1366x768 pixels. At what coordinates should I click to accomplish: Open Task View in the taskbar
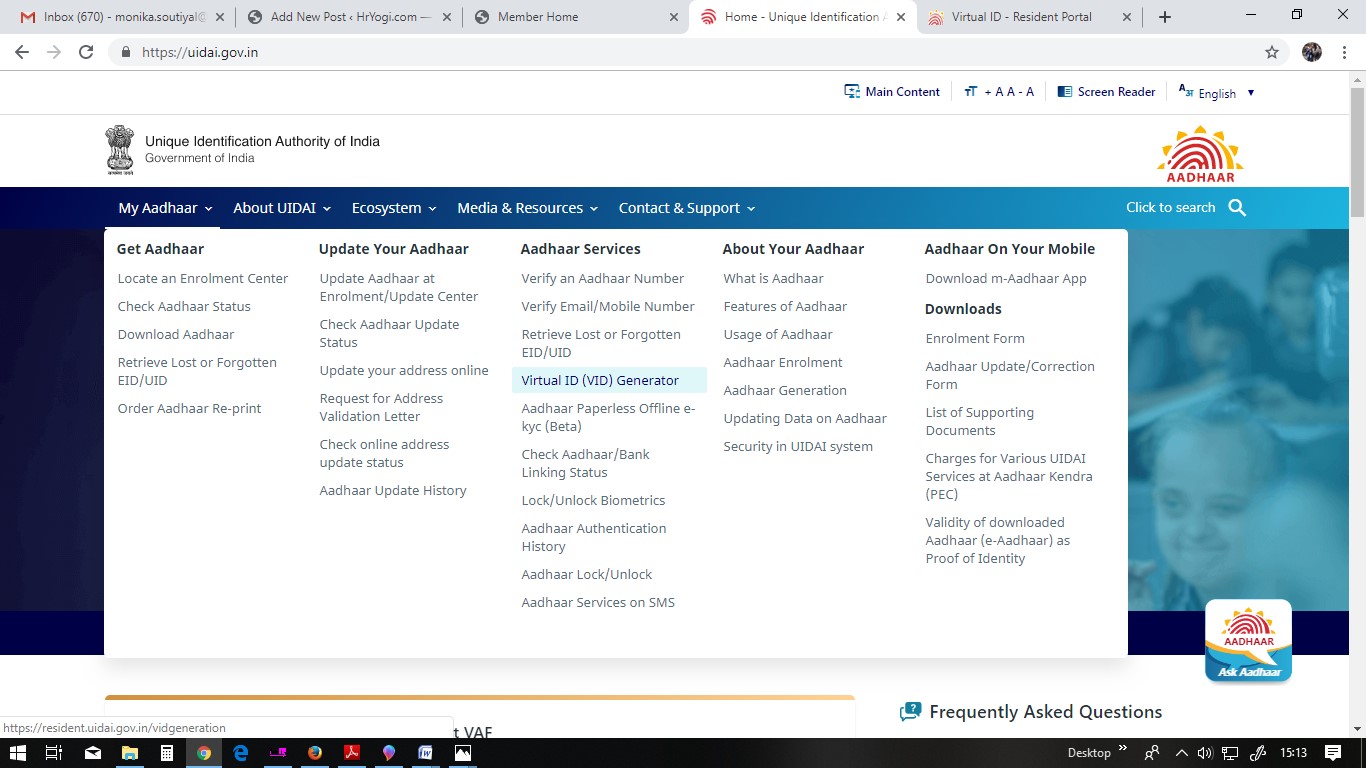point(54,753)
